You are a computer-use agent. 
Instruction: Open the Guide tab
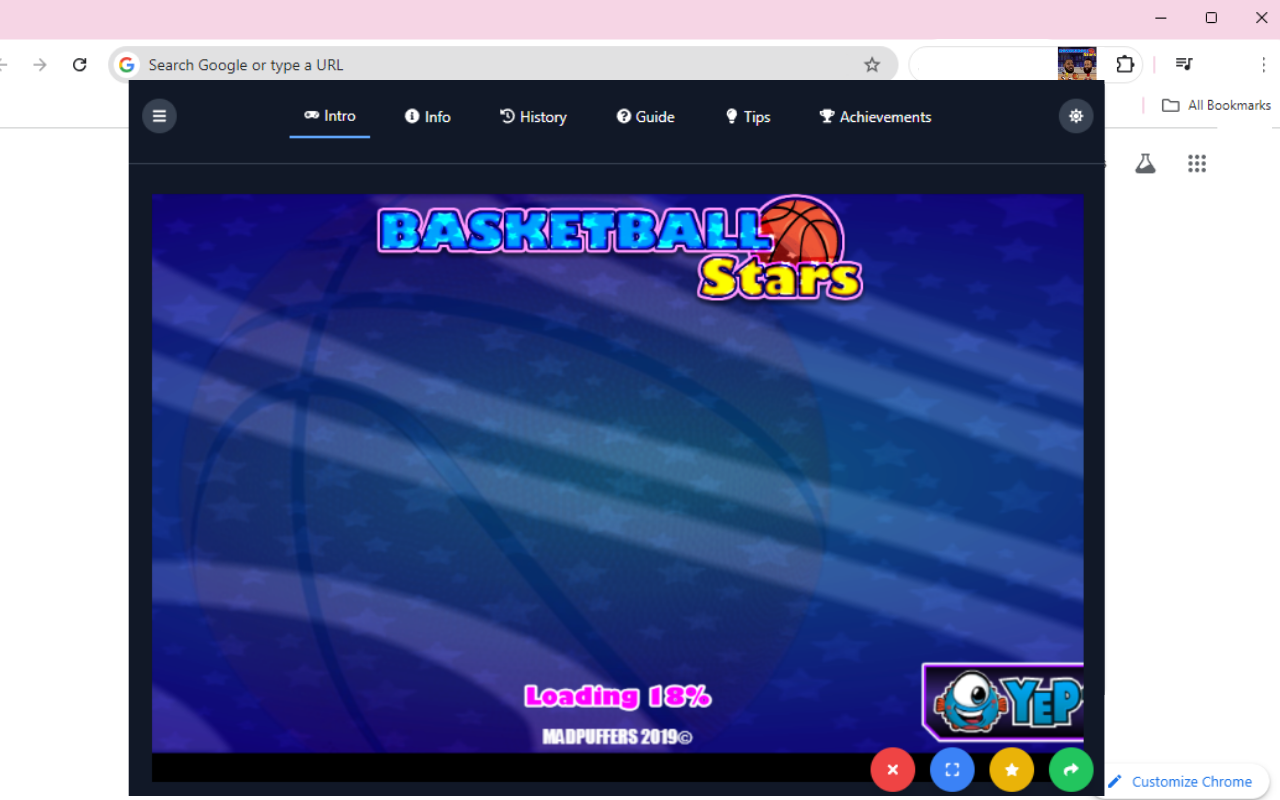point(645,116)
